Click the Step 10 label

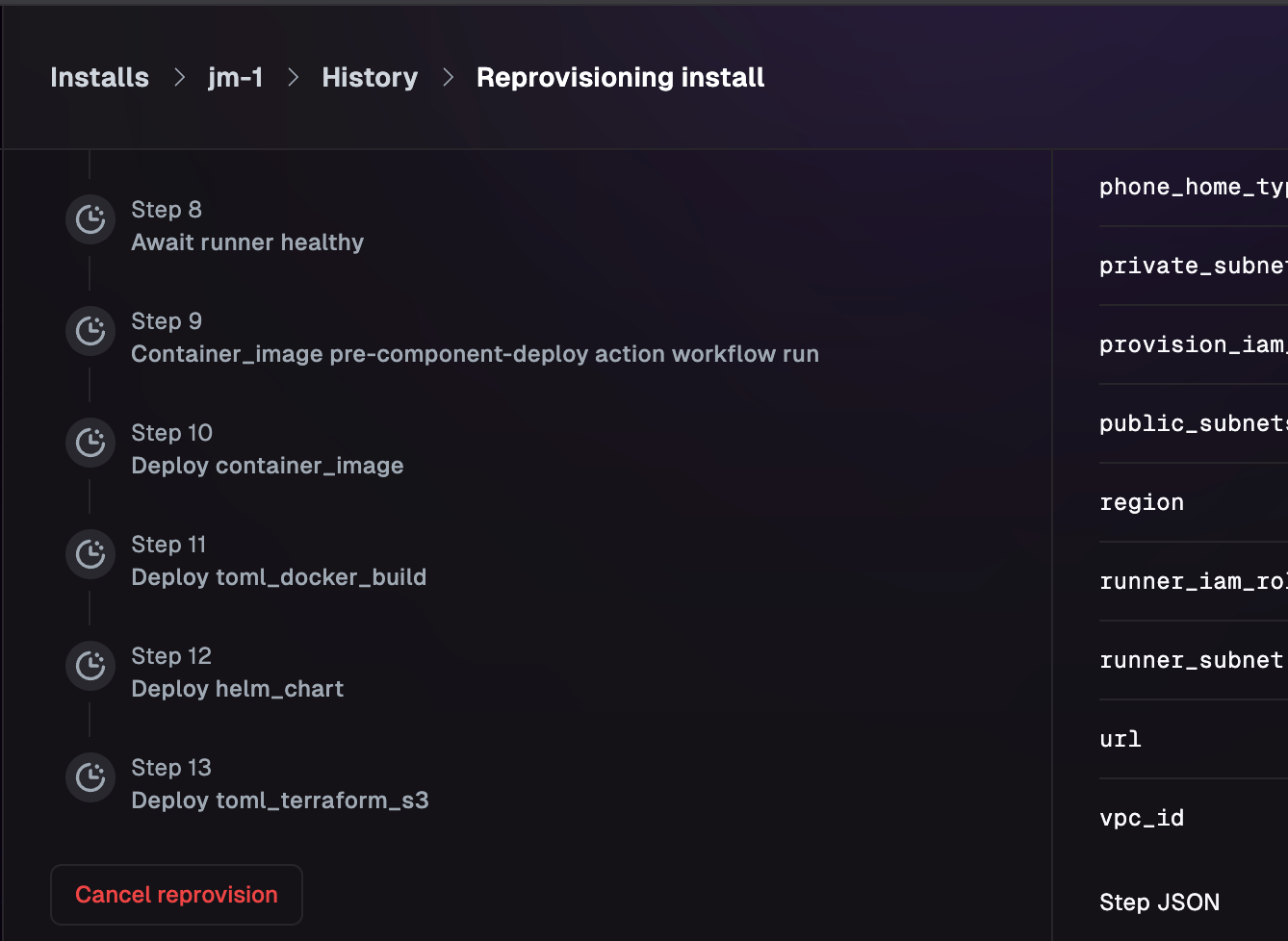(172, 433)
